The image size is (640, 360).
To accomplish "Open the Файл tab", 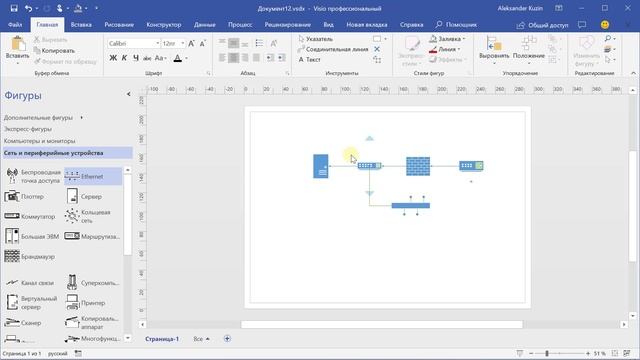I will coord(15,24).
